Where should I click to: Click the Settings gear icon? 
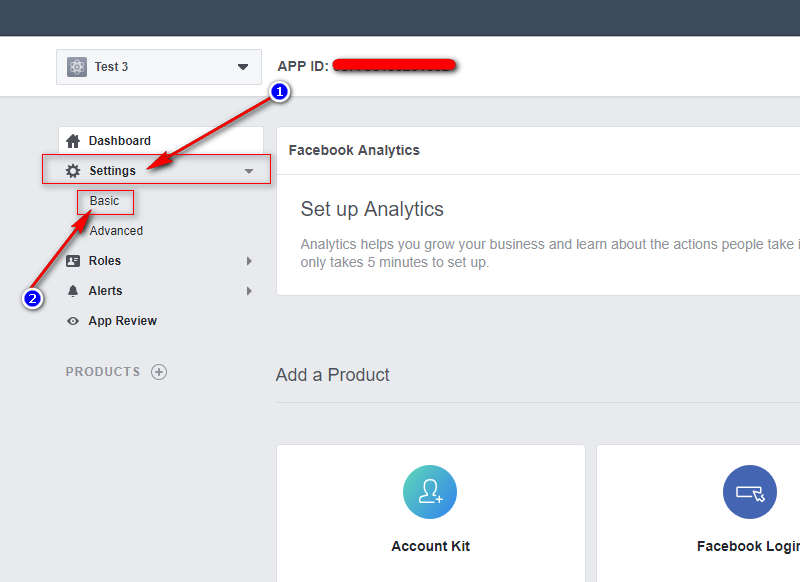(73, 171)
